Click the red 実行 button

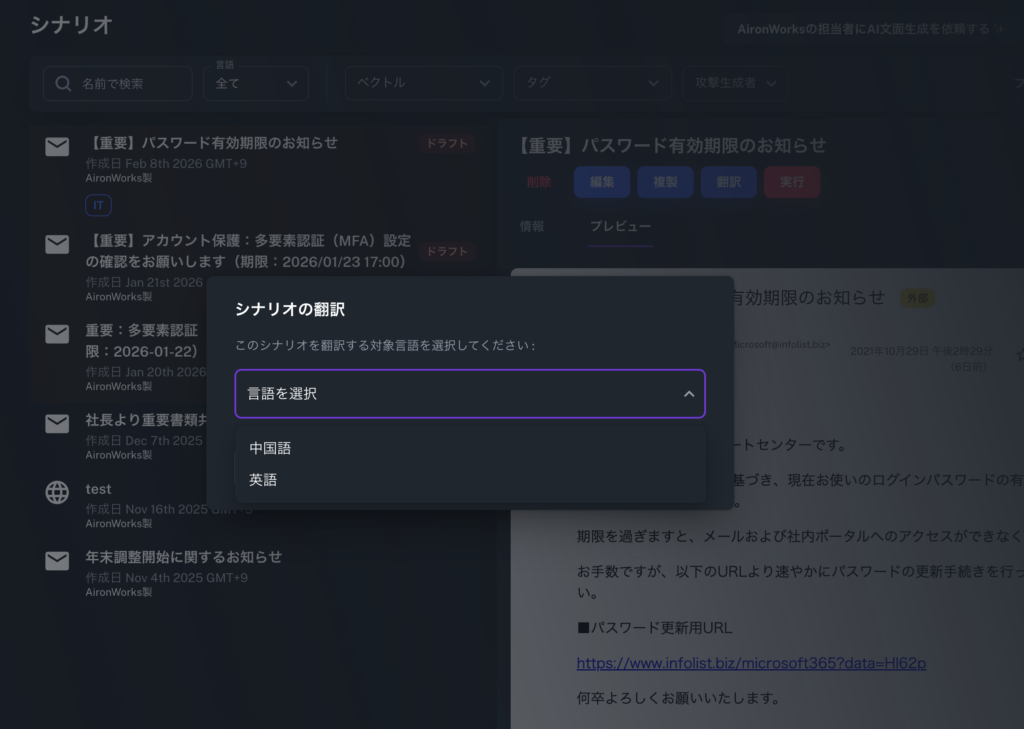coord(791,182)
